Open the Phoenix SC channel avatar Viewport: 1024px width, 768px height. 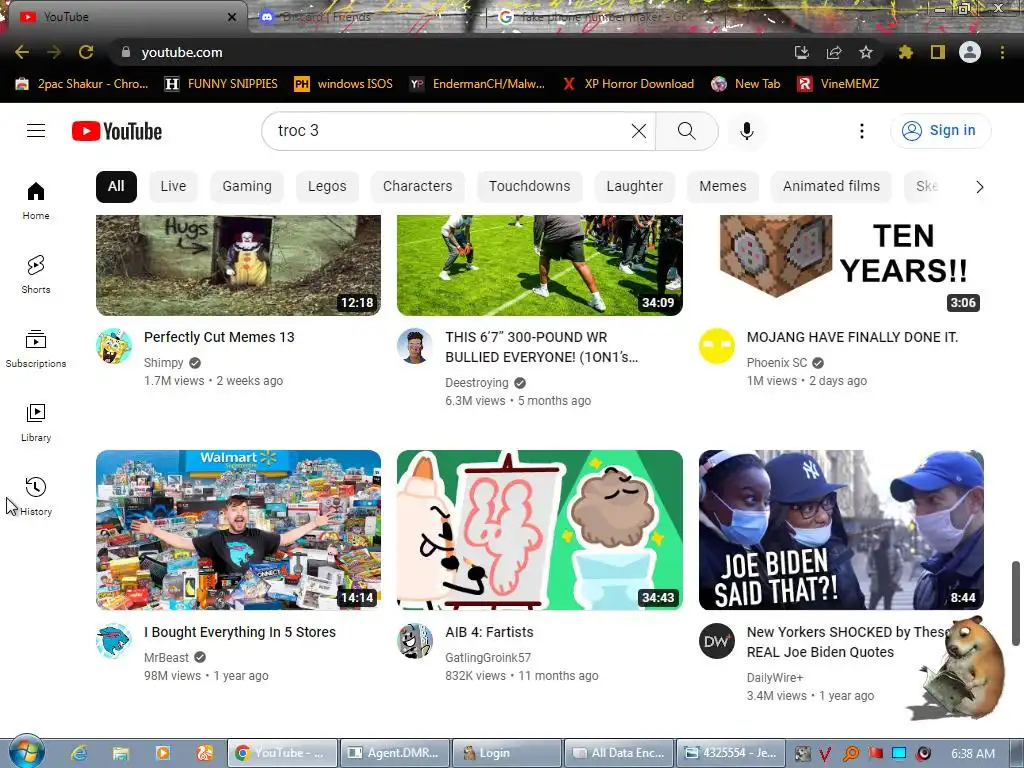point(716,346)
